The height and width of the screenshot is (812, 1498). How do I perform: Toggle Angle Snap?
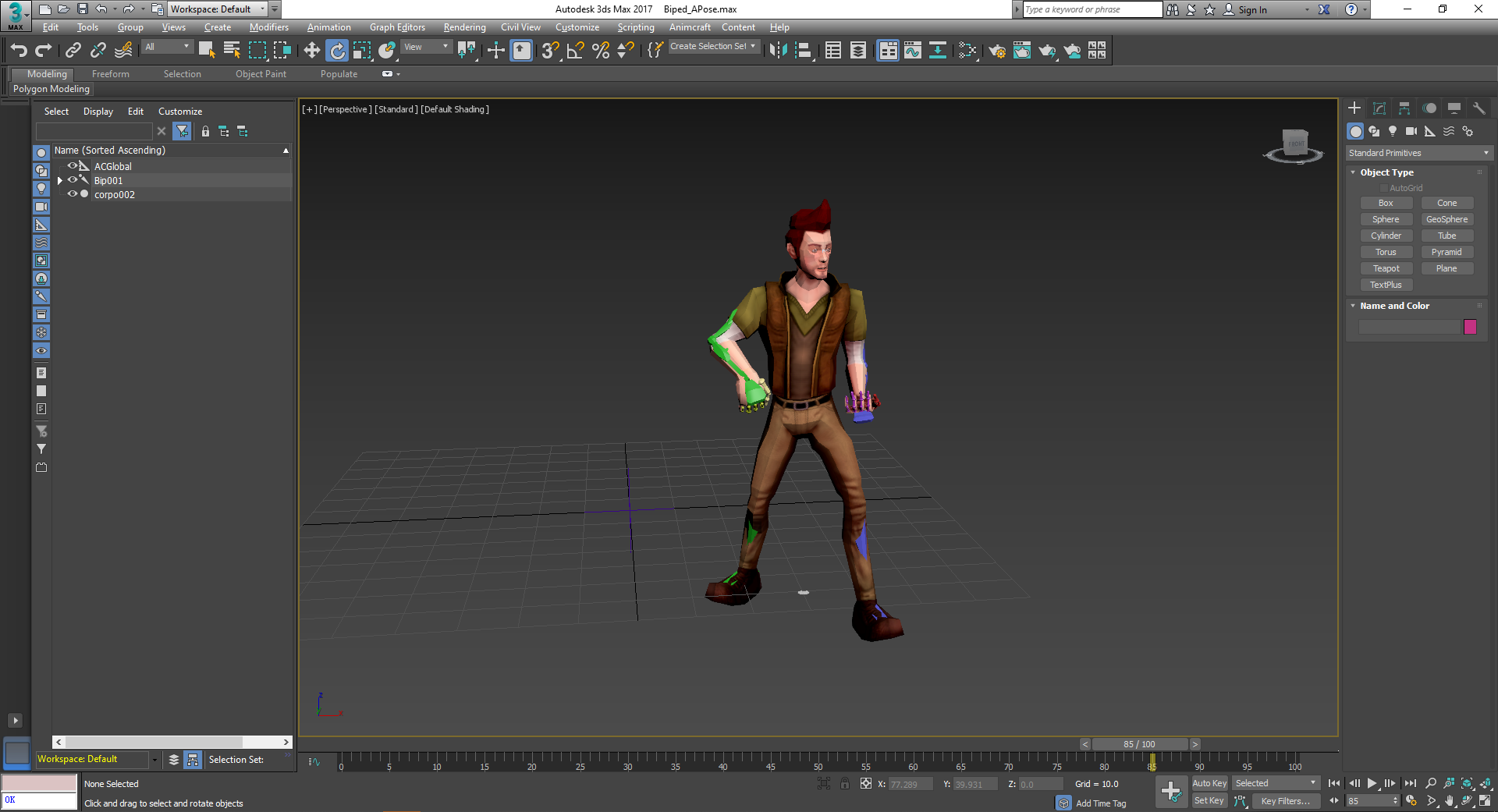pyautogui.click(x=576, y=51)
